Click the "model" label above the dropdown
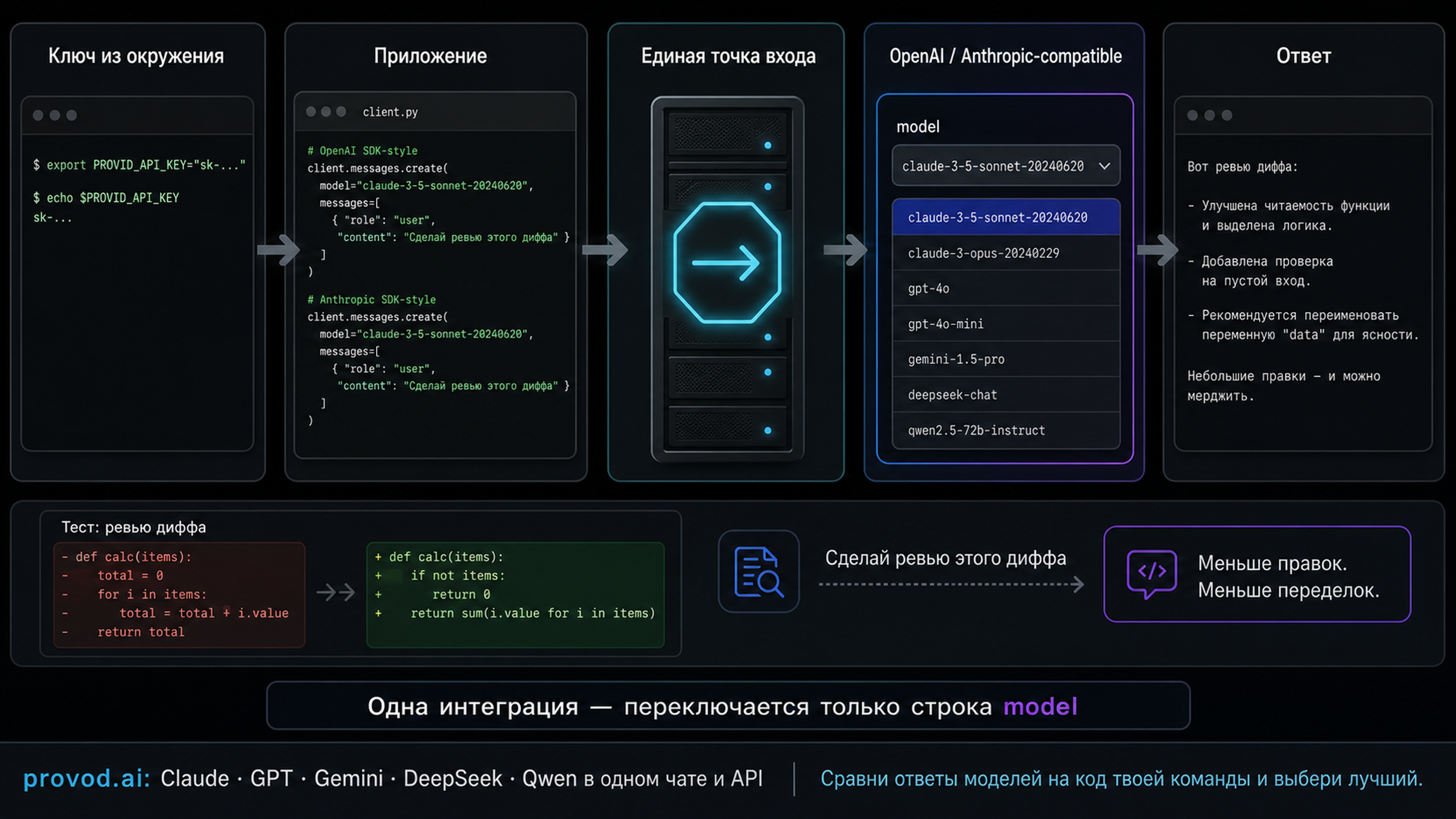Screen dimensions: 1456x819 918,126
